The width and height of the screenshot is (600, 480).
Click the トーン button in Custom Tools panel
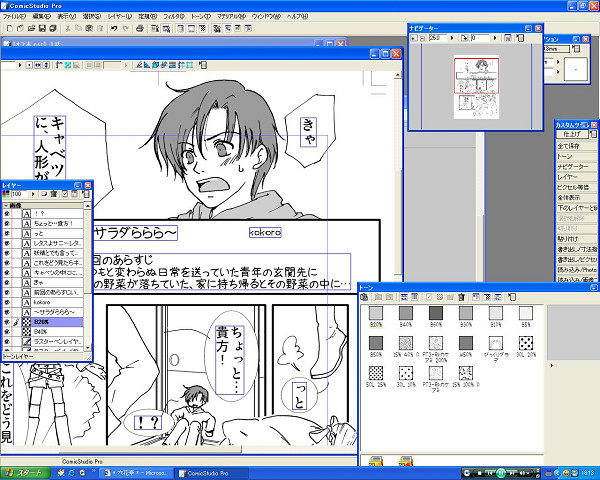pyautogui.click(x=576, y=156)
